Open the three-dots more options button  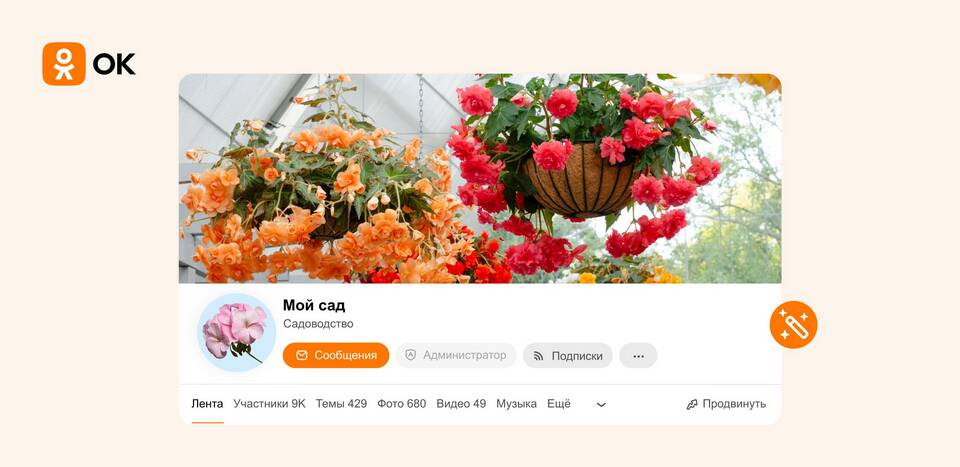[638, 356]
